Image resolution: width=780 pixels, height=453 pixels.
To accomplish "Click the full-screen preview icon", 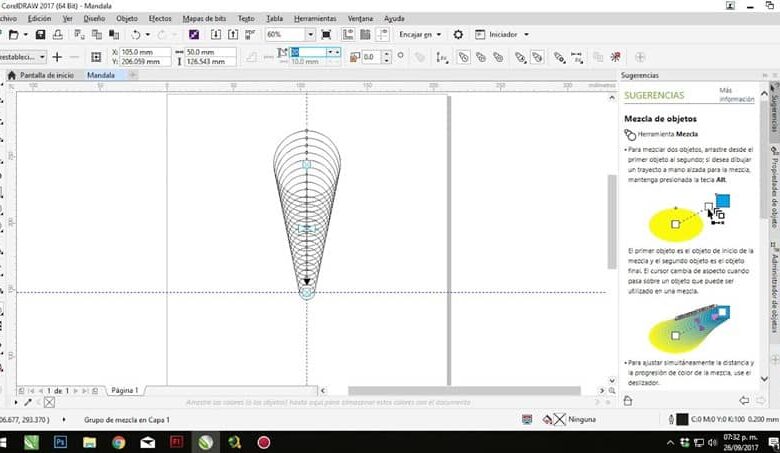I will [326, 34].
